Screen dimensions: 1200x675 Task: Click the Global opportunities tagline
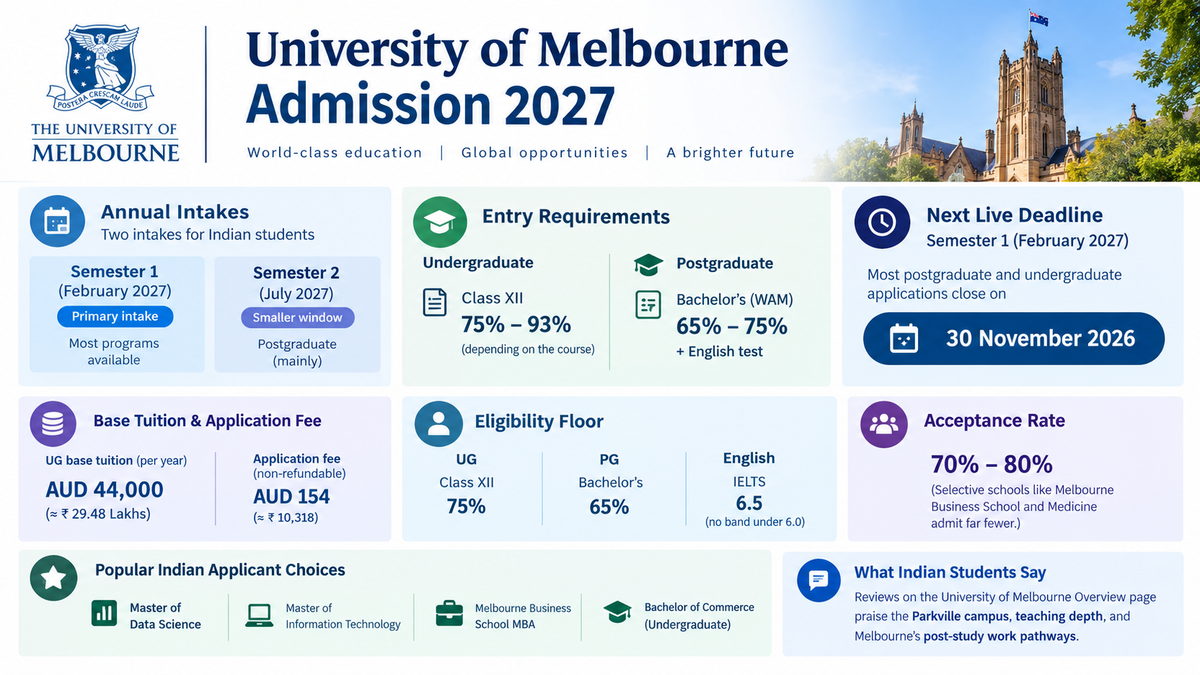point(545,153)
